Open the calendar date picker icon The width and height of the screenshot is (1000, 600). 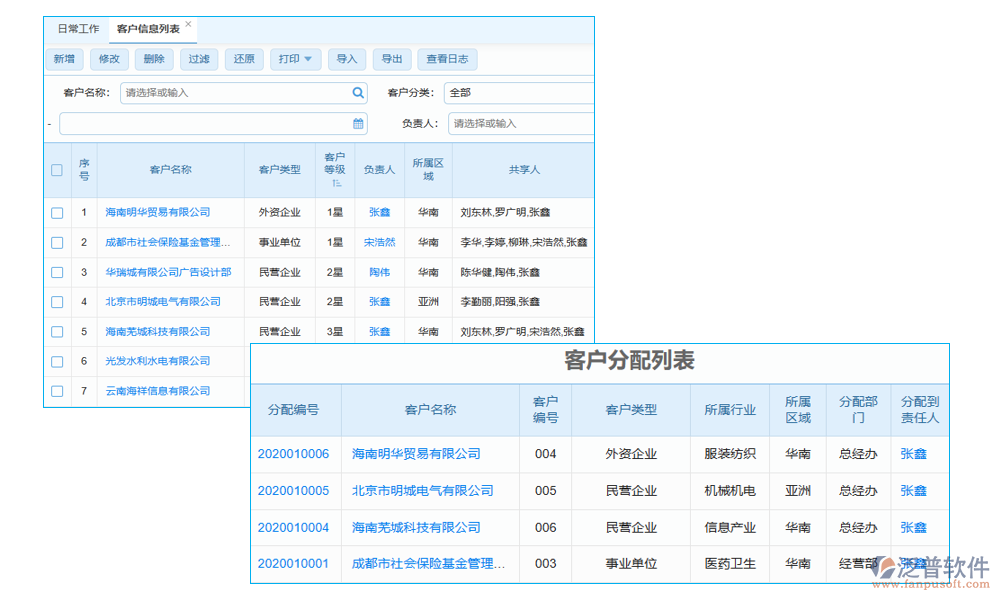357,123
